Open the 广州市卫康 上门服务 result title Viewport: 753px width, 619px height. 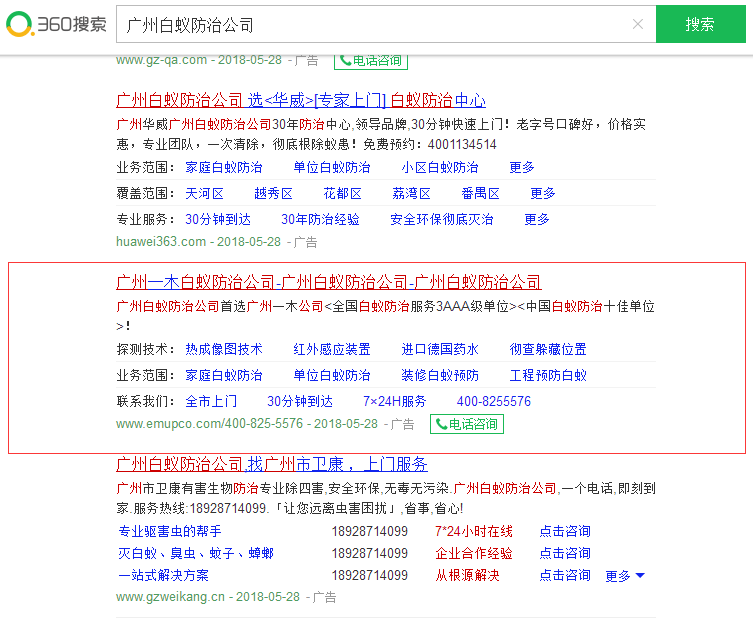pyautogui.click(x=272, y=464)
